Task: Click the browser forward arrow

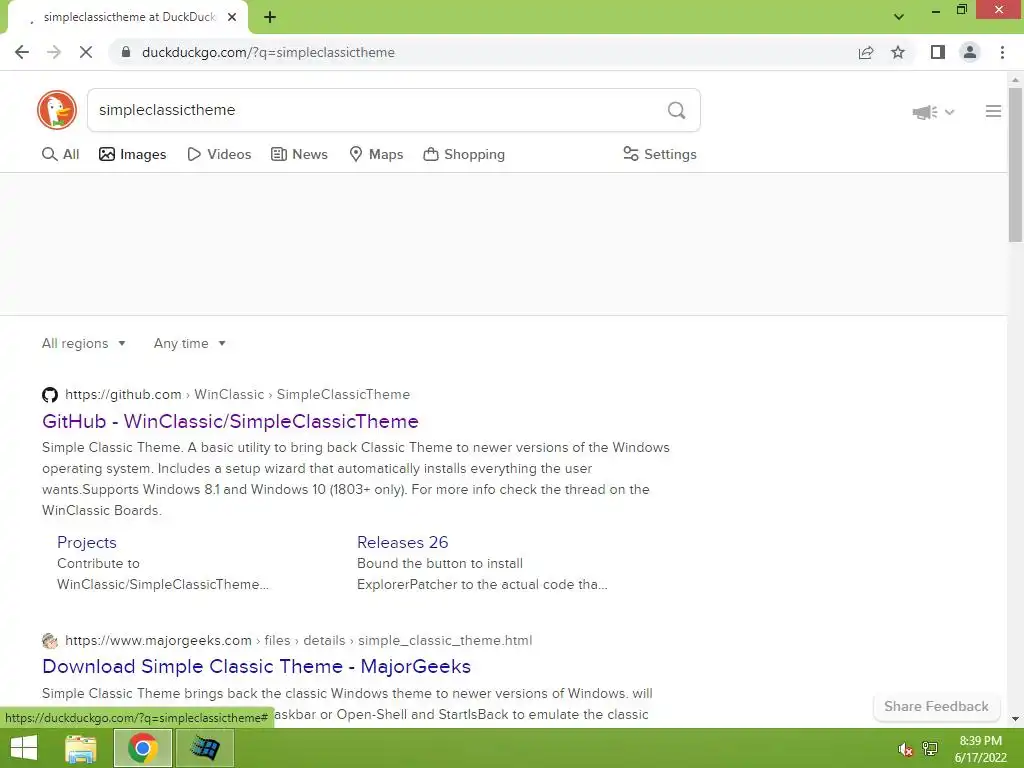Action: pos(54,52)
